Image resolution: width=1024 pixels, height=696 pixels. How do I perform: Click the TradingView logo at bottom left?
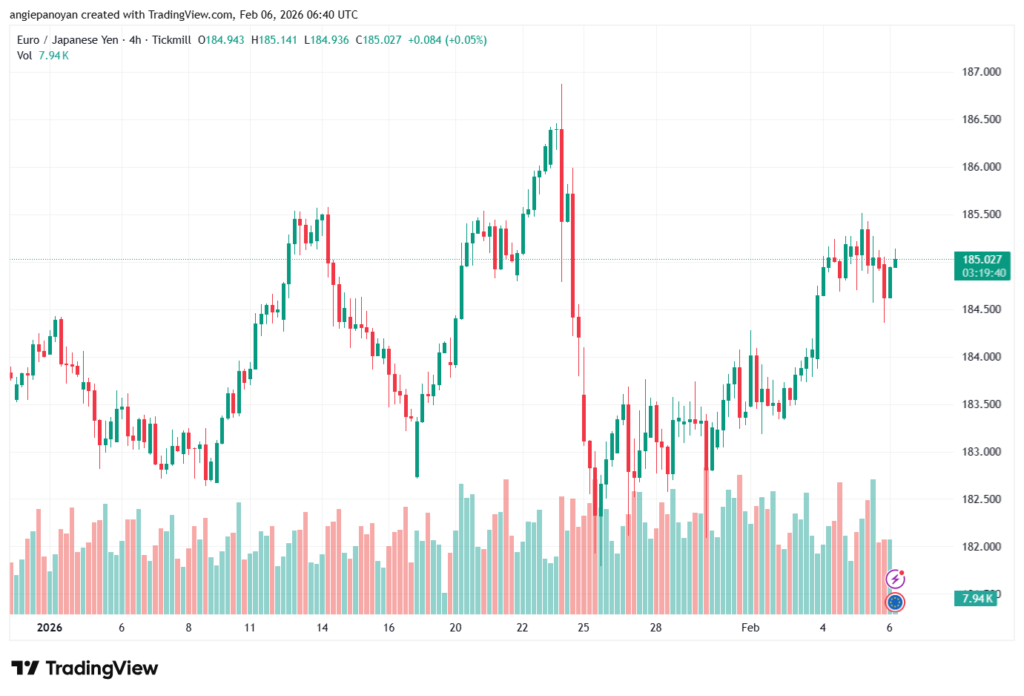tap(84, 668)
